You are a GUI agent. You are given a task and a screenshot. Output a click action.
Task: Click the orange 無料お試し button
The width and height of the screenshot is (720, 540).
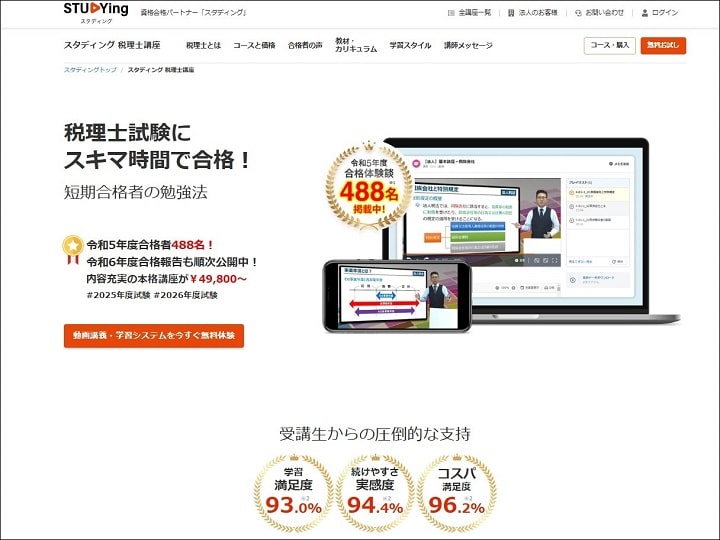(663, 45)
